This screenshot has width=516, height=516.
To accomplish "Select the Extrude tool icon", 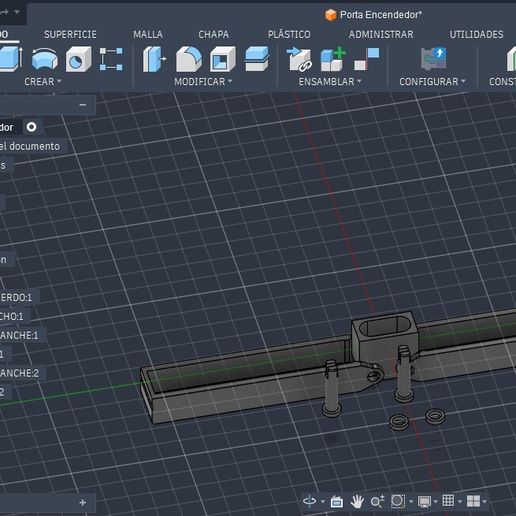I will point(11,59).
